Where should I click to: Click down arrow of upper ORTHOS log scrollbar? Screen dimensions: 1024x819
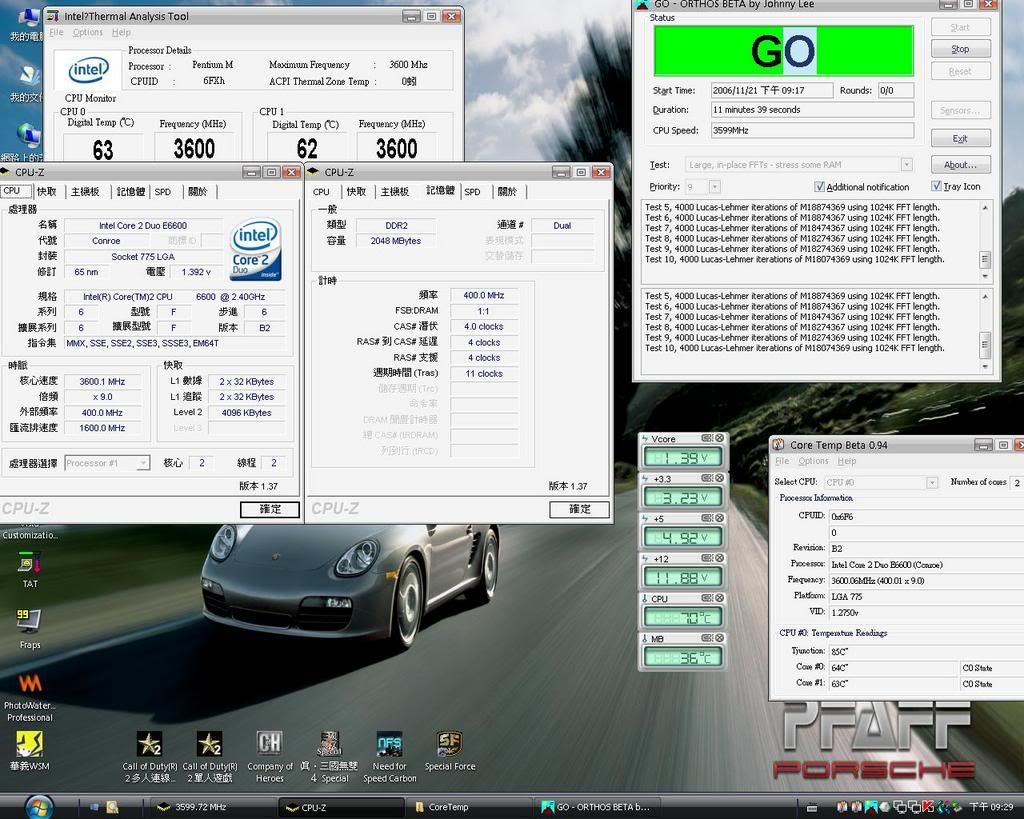985,276
